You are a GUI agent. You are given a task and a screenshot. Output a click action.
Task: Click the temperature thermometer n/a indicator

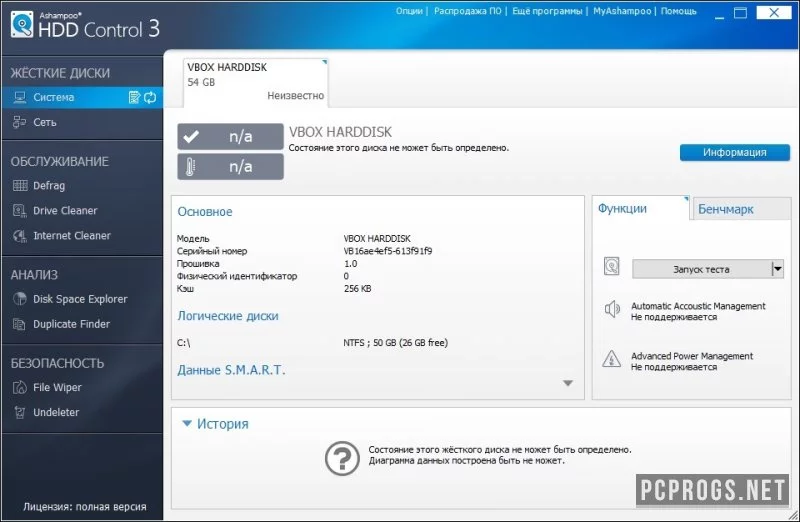[x=231, y=166]
